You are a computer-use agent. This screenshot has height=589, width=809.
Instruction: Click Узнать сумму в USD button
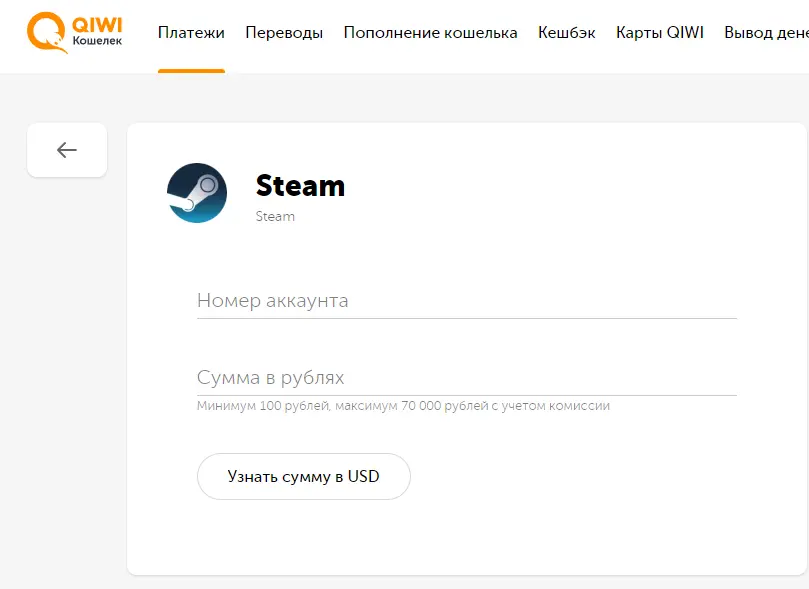(304, 476)
